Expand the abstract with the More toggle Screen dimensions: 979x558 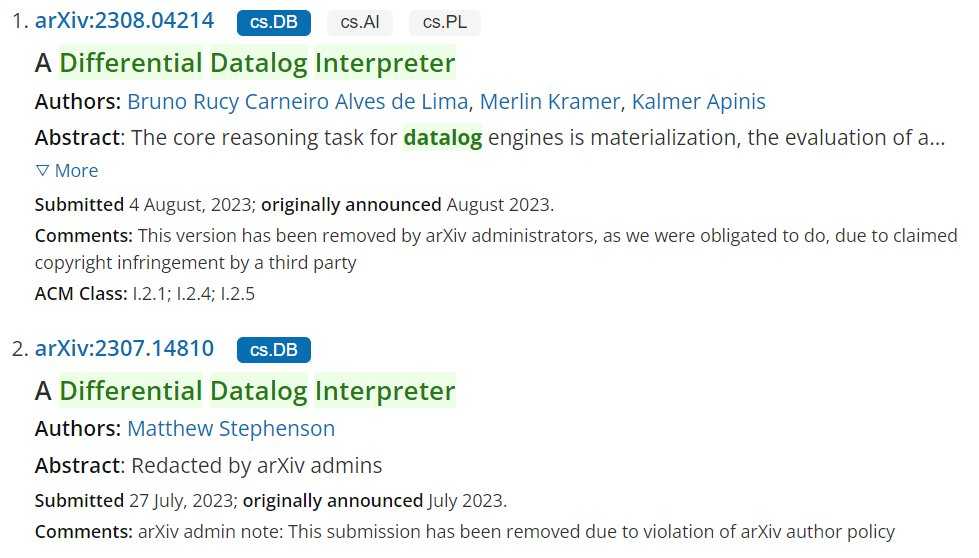click(x=66, y=171)
